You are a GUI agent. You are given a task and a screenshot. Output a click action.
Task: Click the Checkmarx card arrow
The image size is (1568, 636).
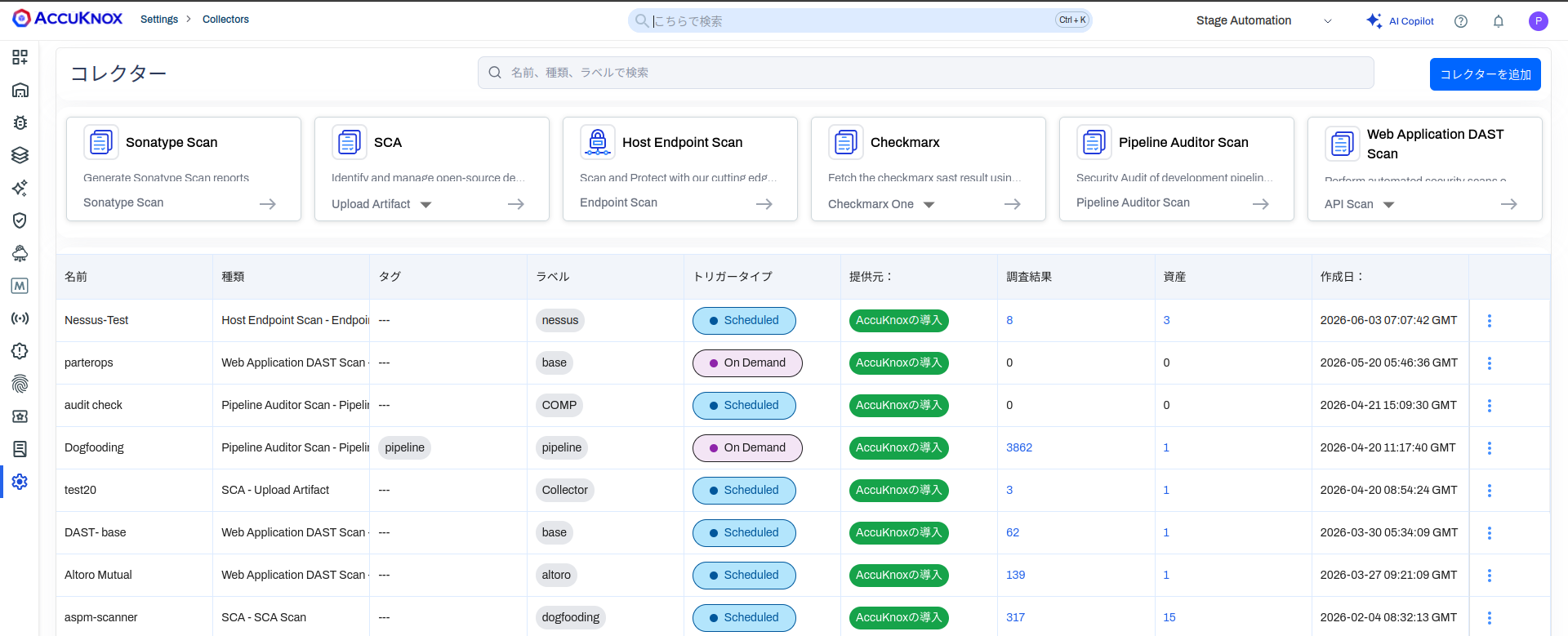click(1013, 204)
